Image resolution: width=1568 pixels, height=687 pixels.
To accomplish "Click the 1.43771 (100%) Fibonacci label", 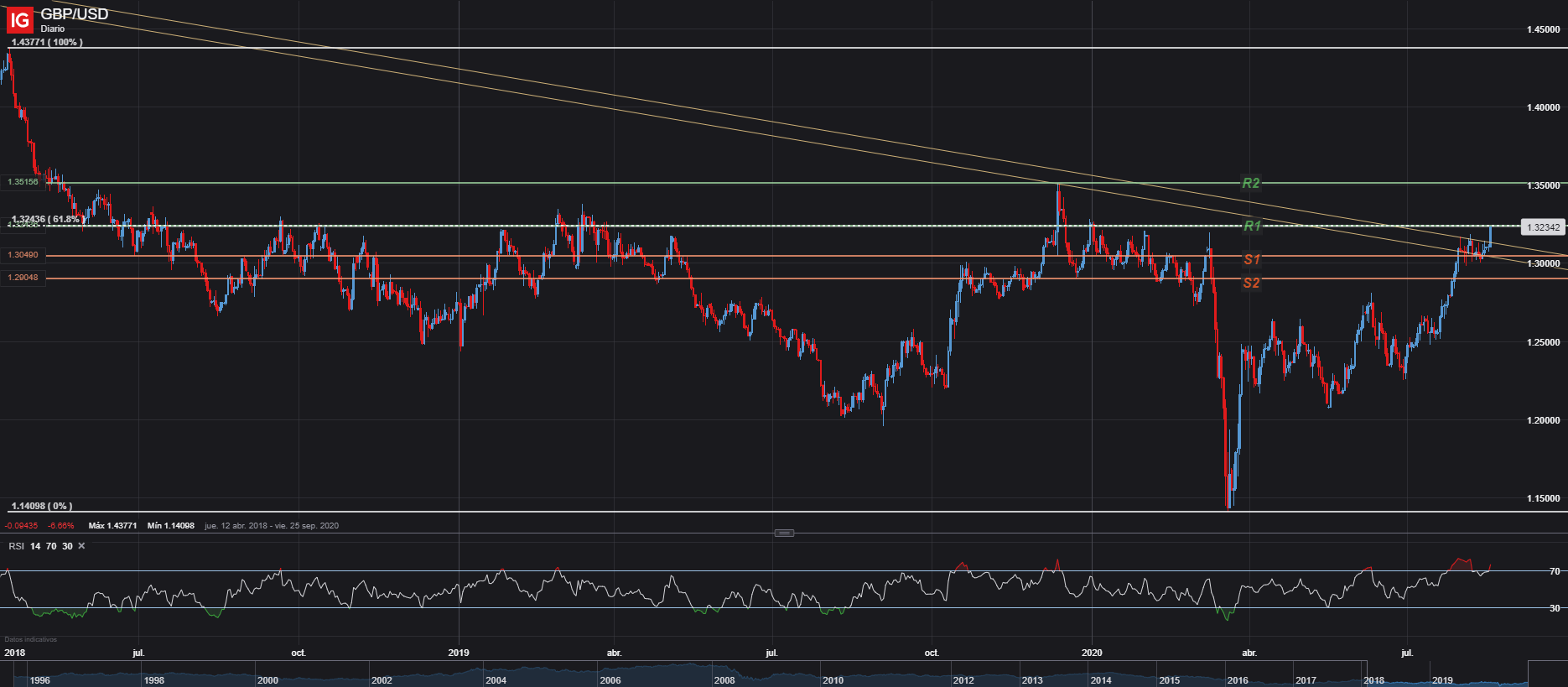I will click(47, 42).
